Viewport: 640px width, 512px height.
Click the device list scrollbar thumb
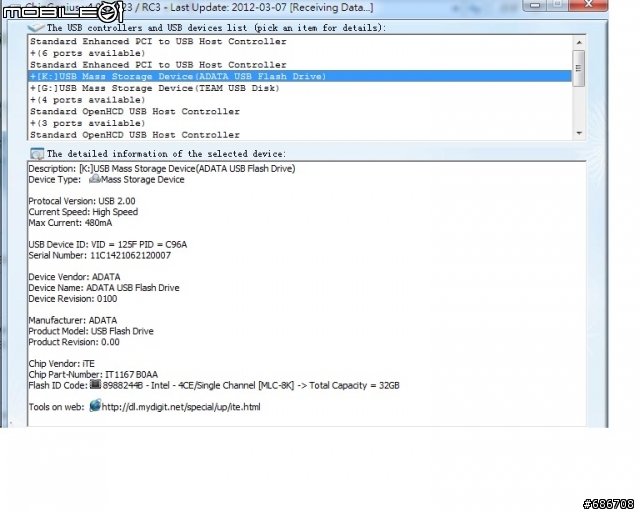point(579,68)
